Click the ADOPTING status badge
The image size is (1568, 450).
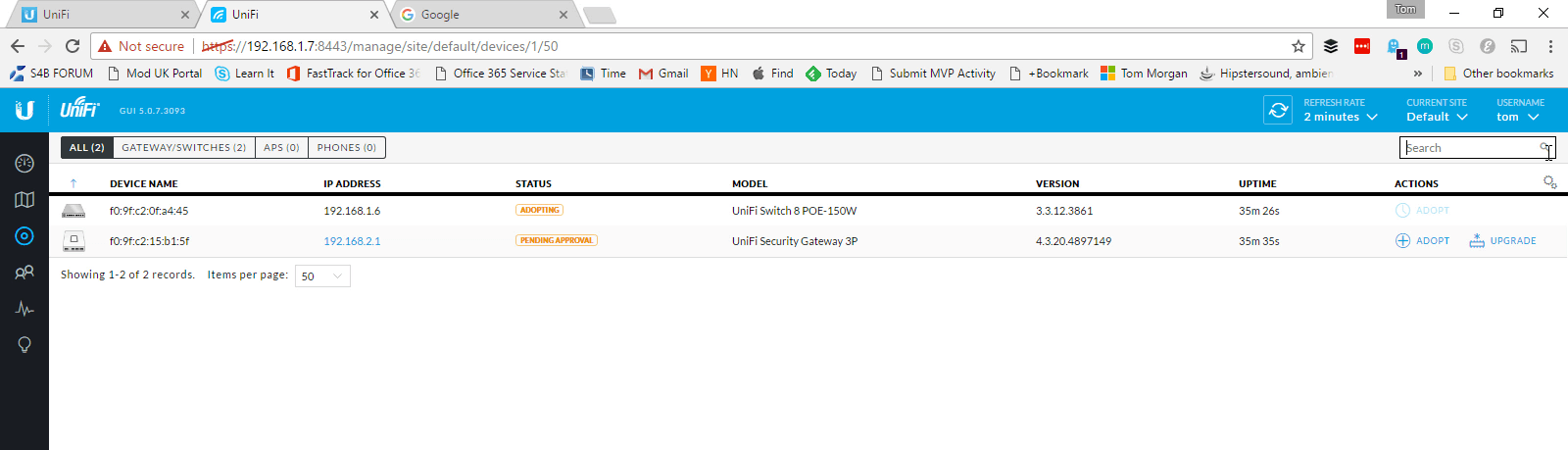(540, 210)
